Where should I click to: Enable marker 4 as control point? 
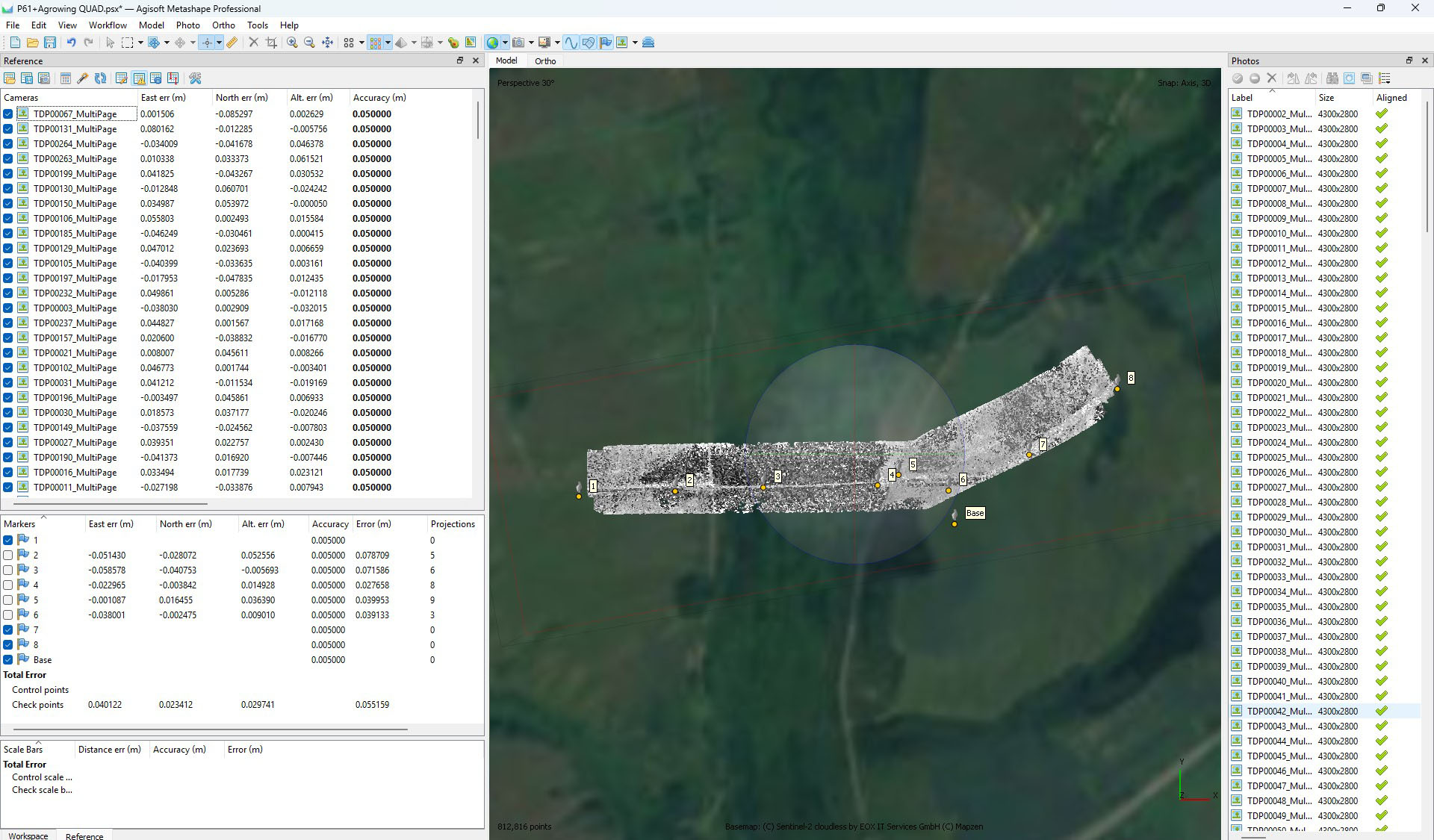(x=7, y=585)
